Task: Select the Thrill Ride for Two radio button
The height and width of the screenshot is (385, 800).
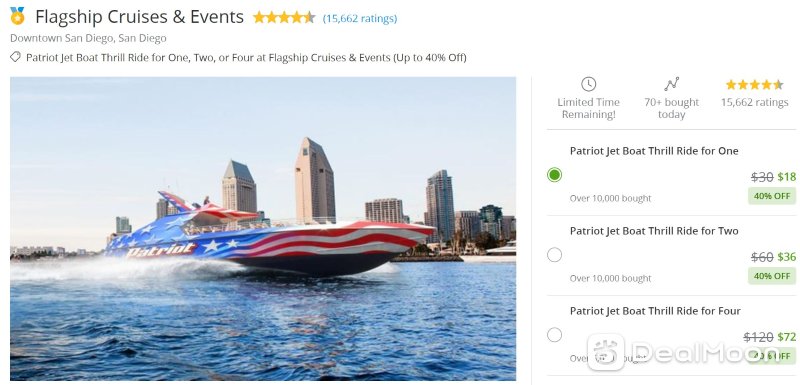Action: 555,254
